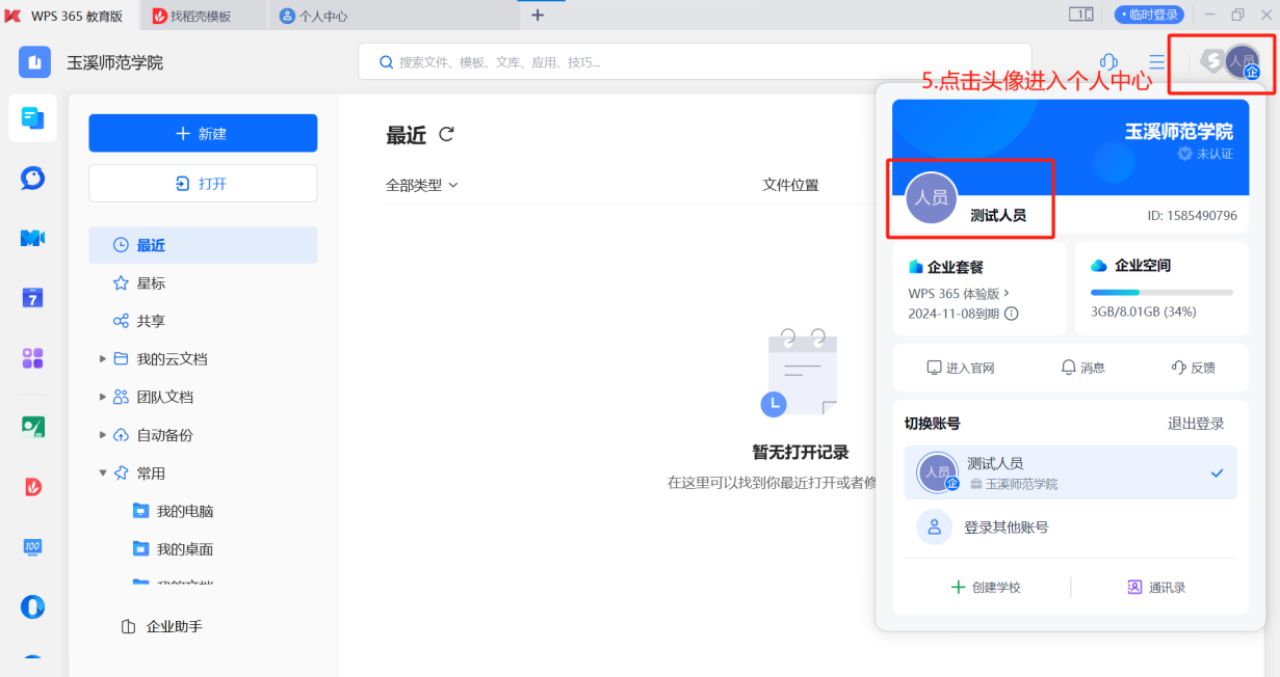Expand the 团队文档 tree node
Image resolution: width=1280 pixels, height=677 pixels.
point(102,397)
